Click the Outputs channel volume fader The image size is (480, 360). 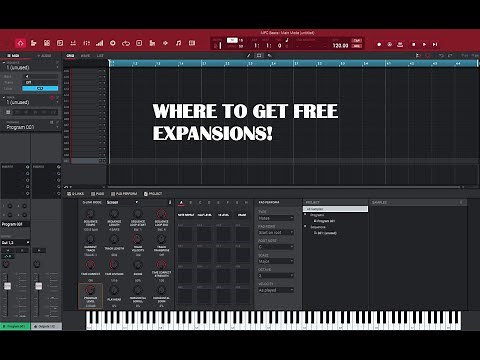pos(39,286)
